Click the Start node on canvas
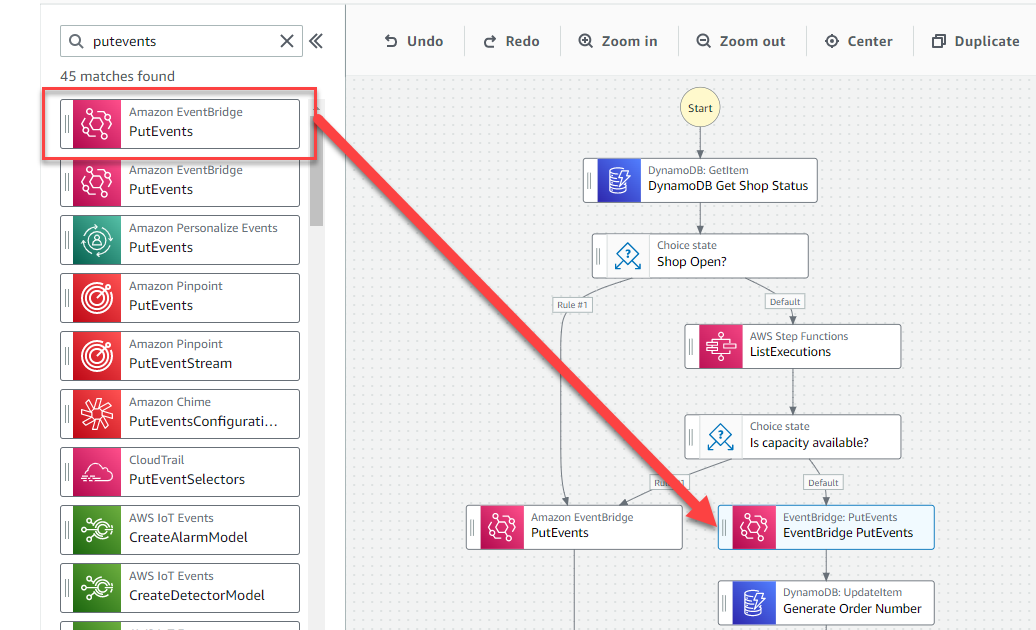The height and width of the screenshot is (630, 1036). click(x=700, y=108)
